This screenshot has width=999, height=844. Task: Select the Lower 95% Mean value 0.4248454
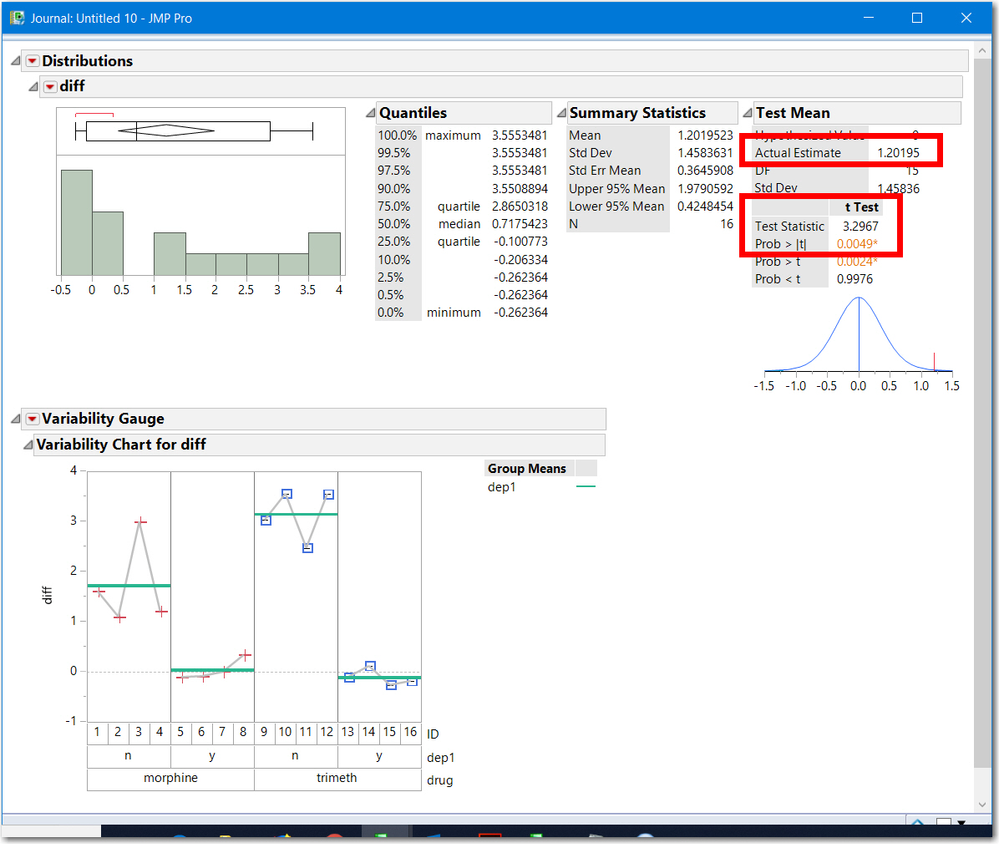(x=705, y=206)
